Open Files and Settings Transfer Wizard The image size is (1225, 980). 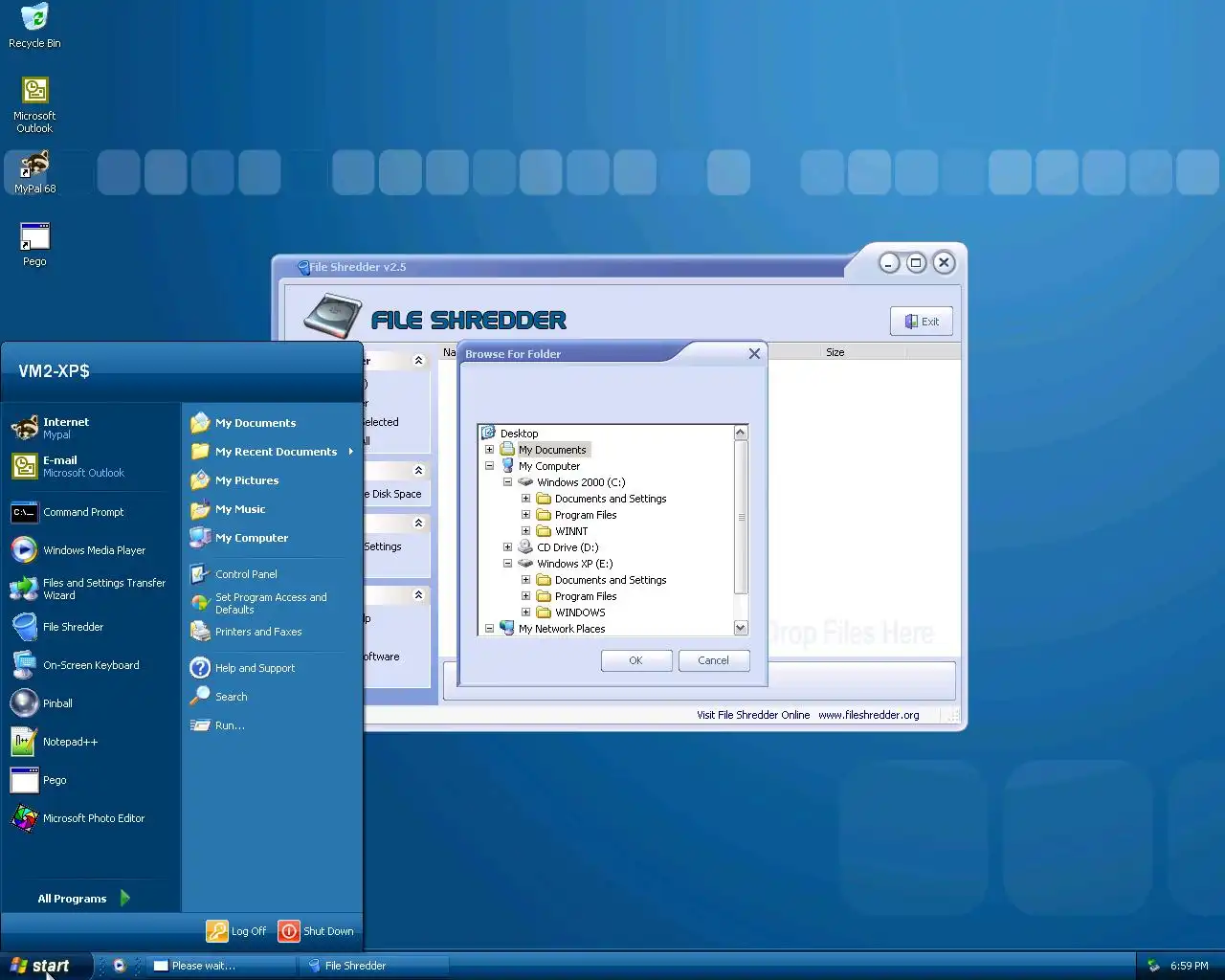[91, 589]
